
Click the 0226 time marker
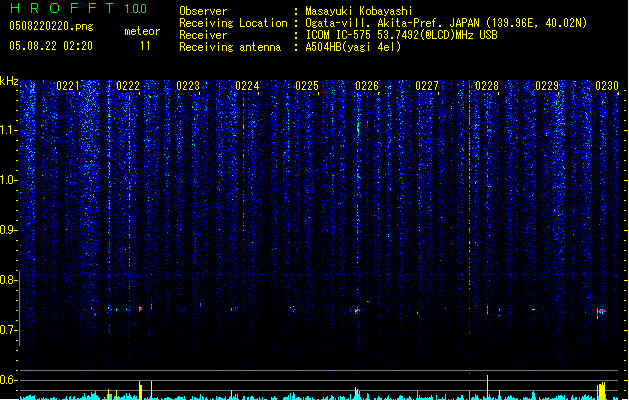tap(367, 86)
